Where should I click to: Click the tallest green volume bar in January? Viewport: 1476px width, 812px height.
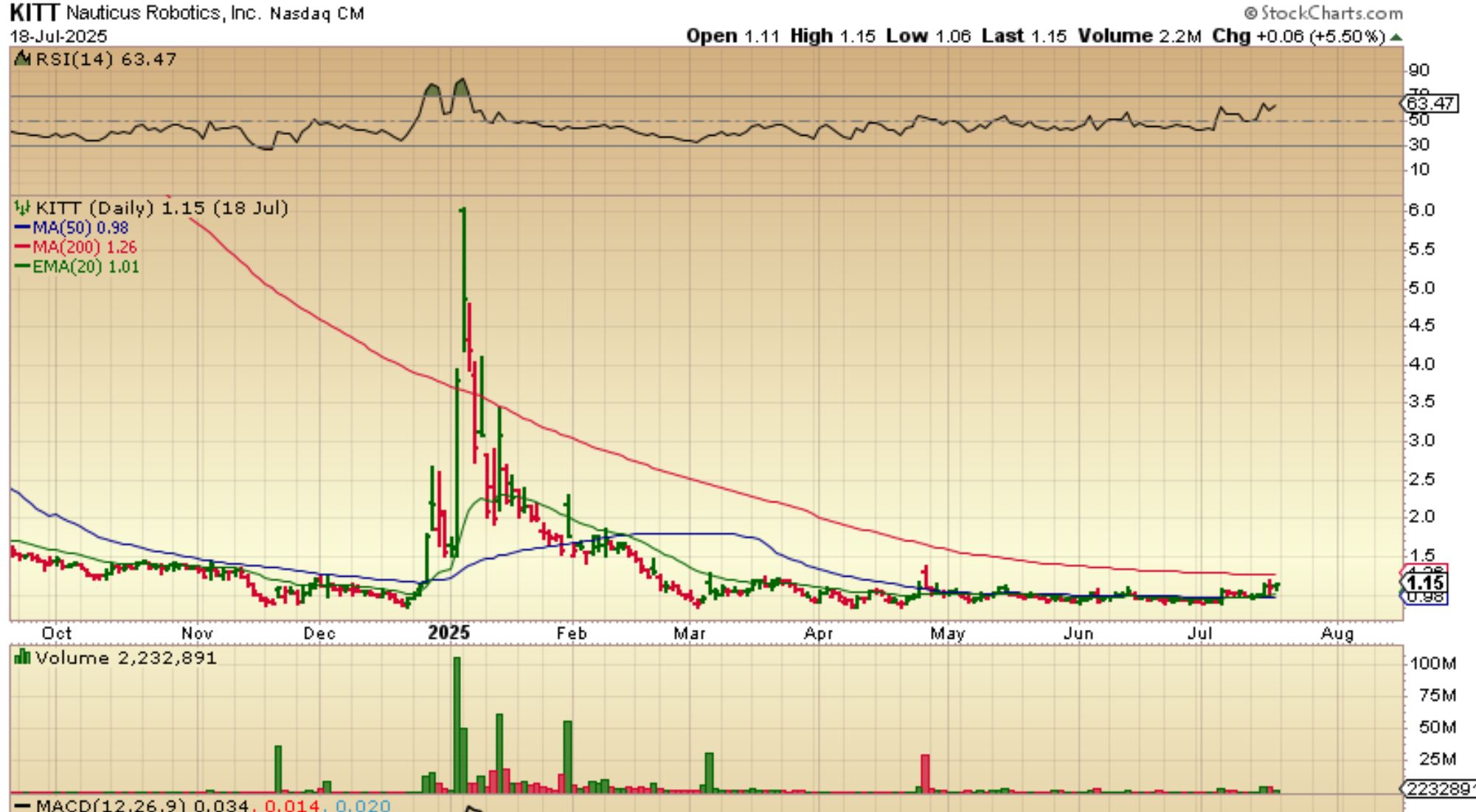pos(457,723)
